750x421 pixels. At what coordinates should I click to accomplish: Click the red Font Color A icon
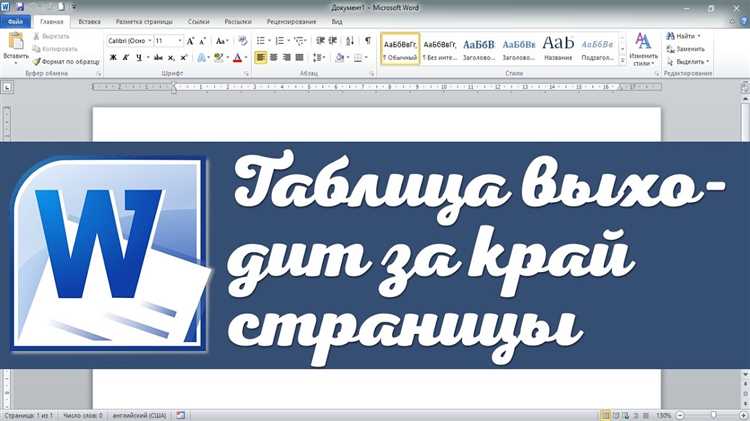coord(237,58)
